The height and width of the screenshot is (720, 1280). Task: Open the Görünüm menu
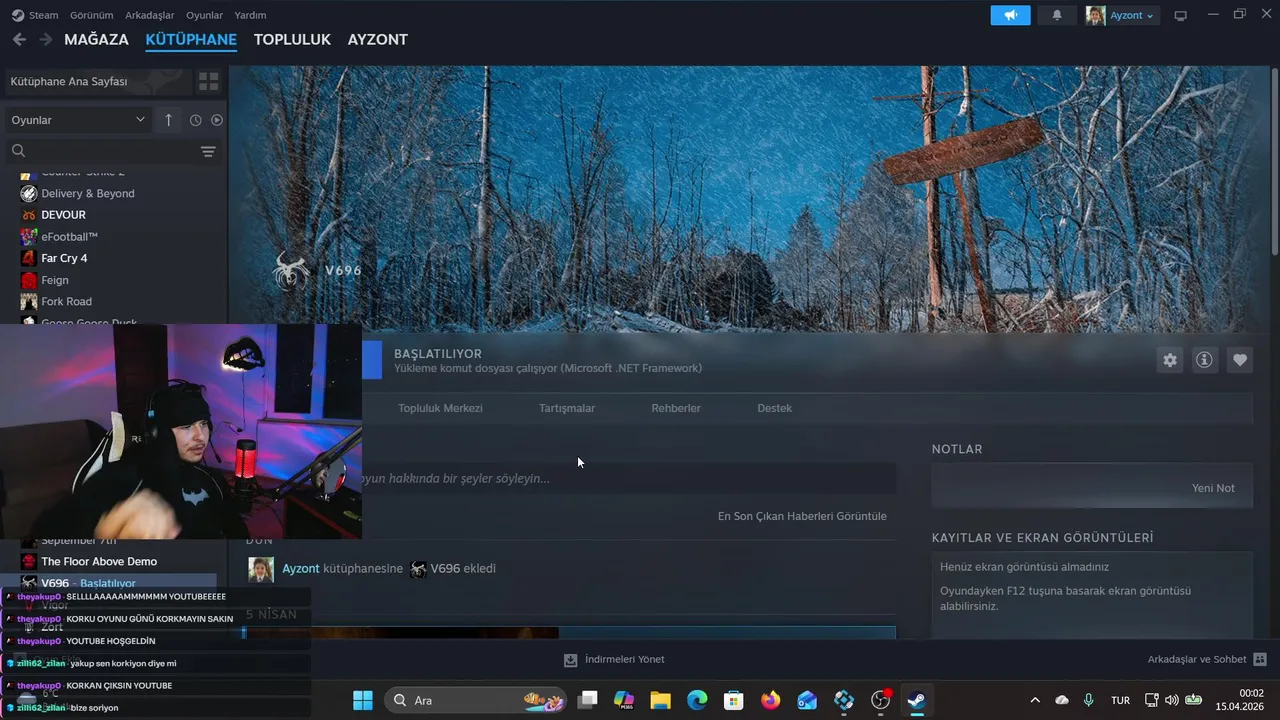point(91,15)
